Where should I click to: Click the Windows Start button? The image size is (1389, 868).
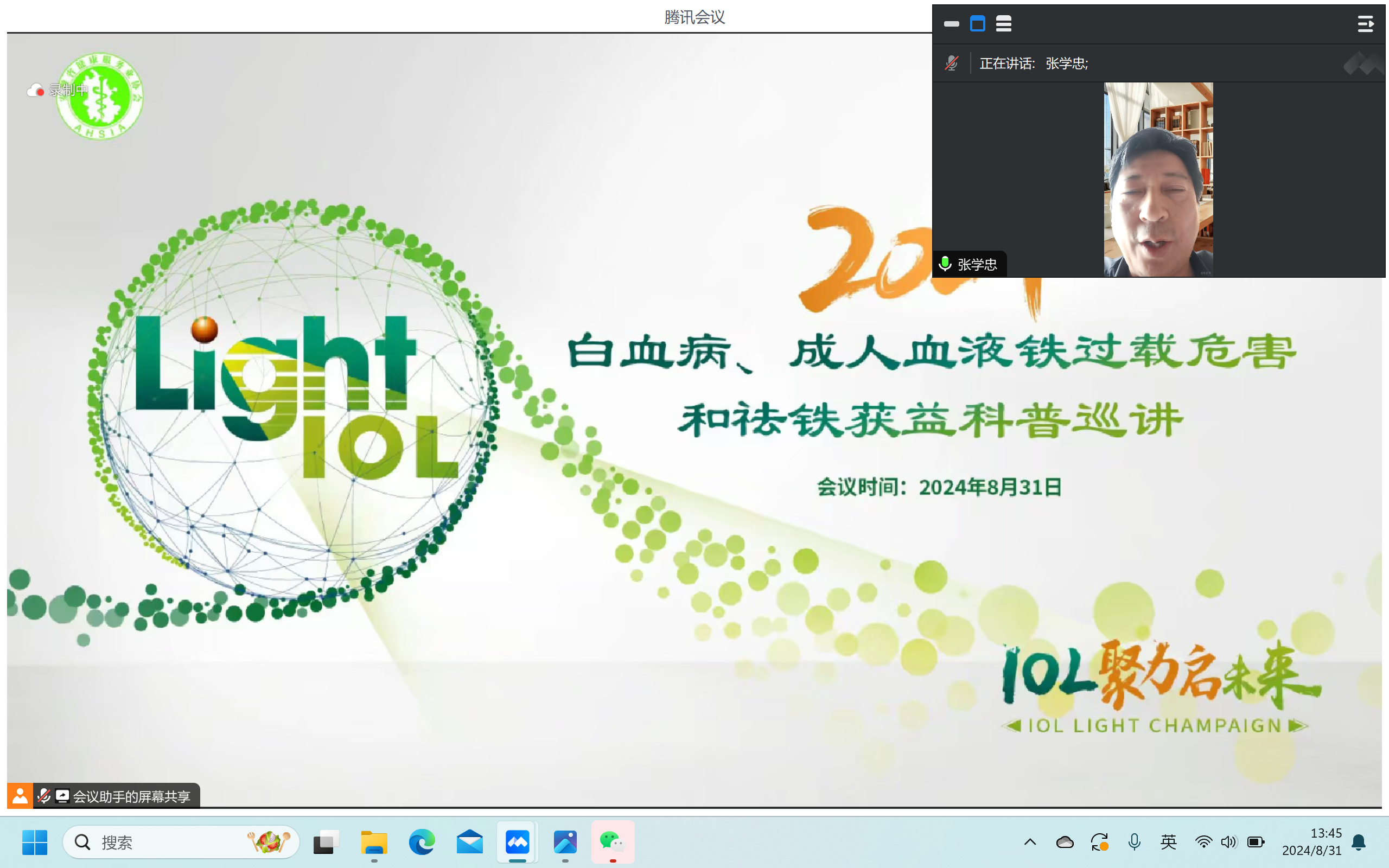[34, 842]
